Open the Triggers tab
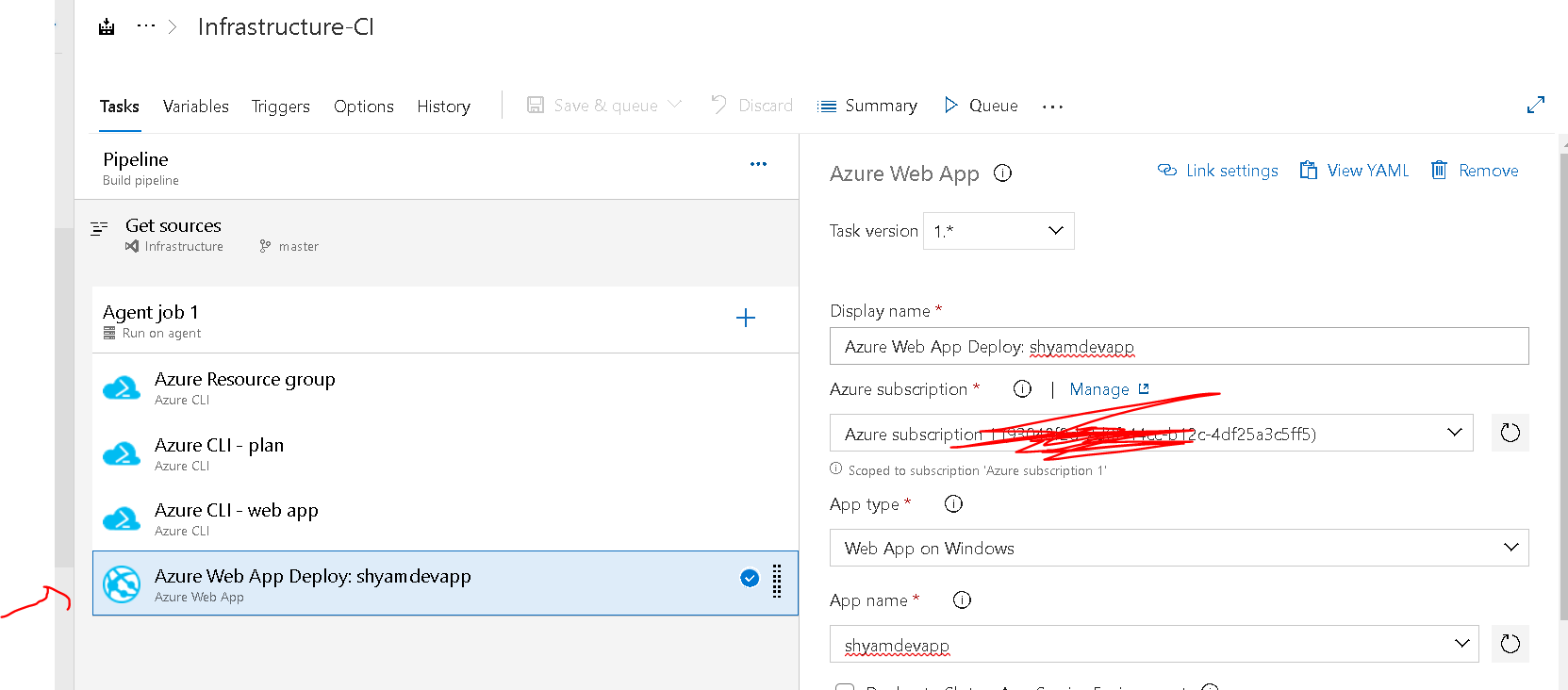This screenshot has width=1568, height=690. 281,107
